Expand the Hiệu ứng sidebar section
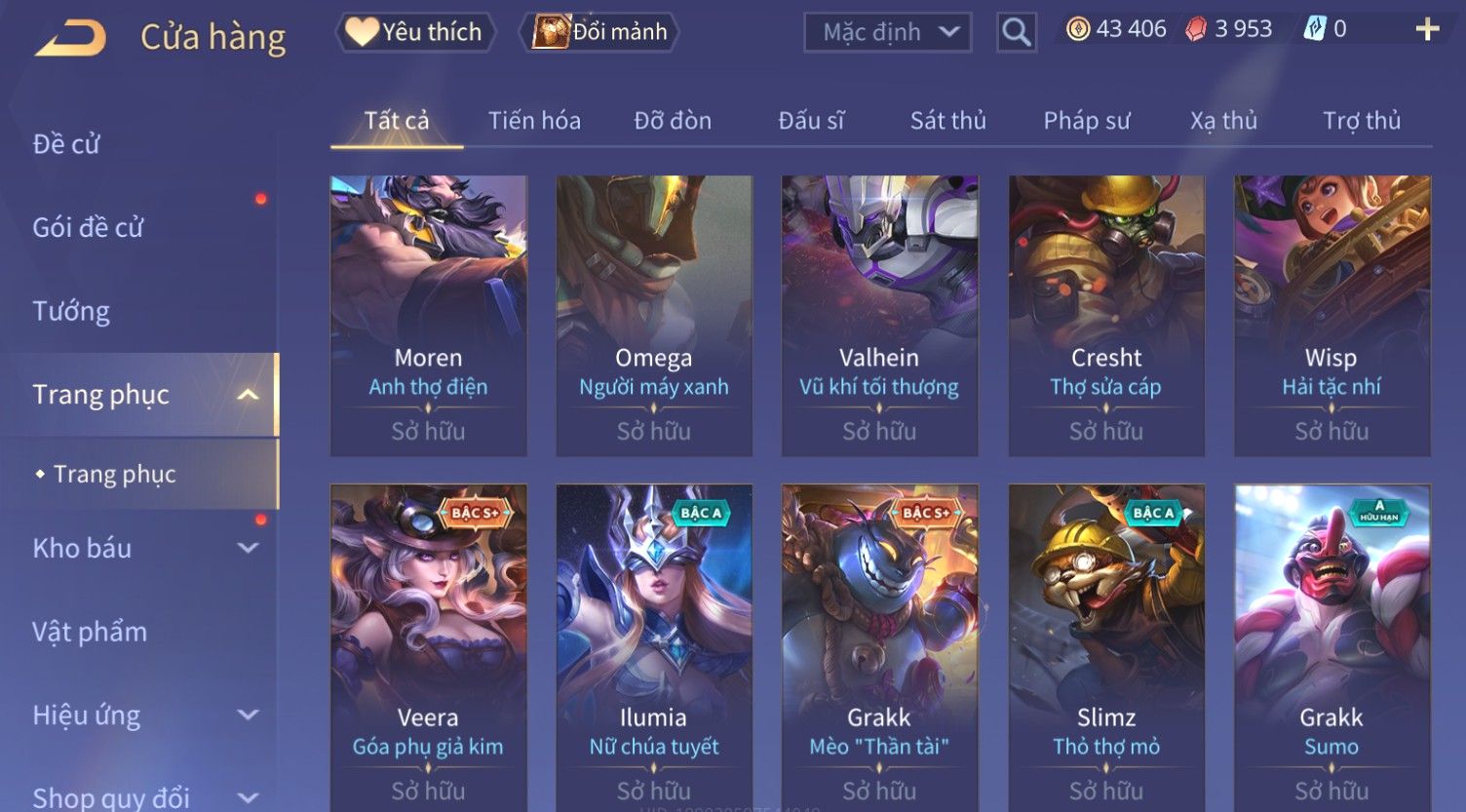Viewport: 1466px width, 812px height. (249, 715)
